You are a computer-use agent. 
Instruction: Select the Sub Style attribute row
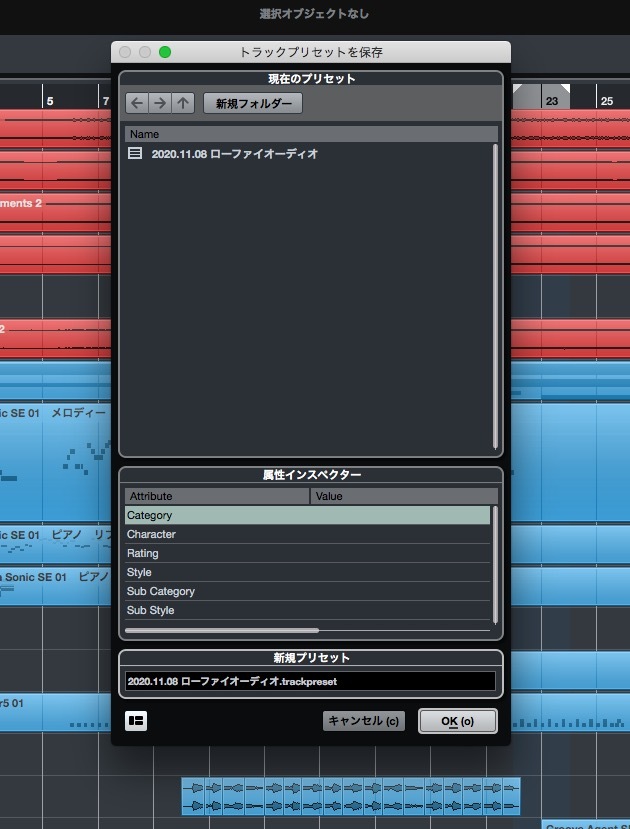pyautogui.click(x=307, y=610)
